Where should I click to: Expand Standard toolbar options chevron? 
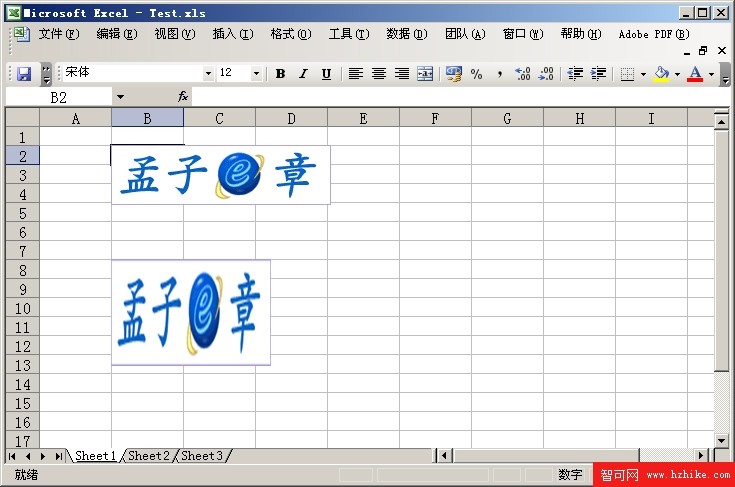(x=46, y=74)
